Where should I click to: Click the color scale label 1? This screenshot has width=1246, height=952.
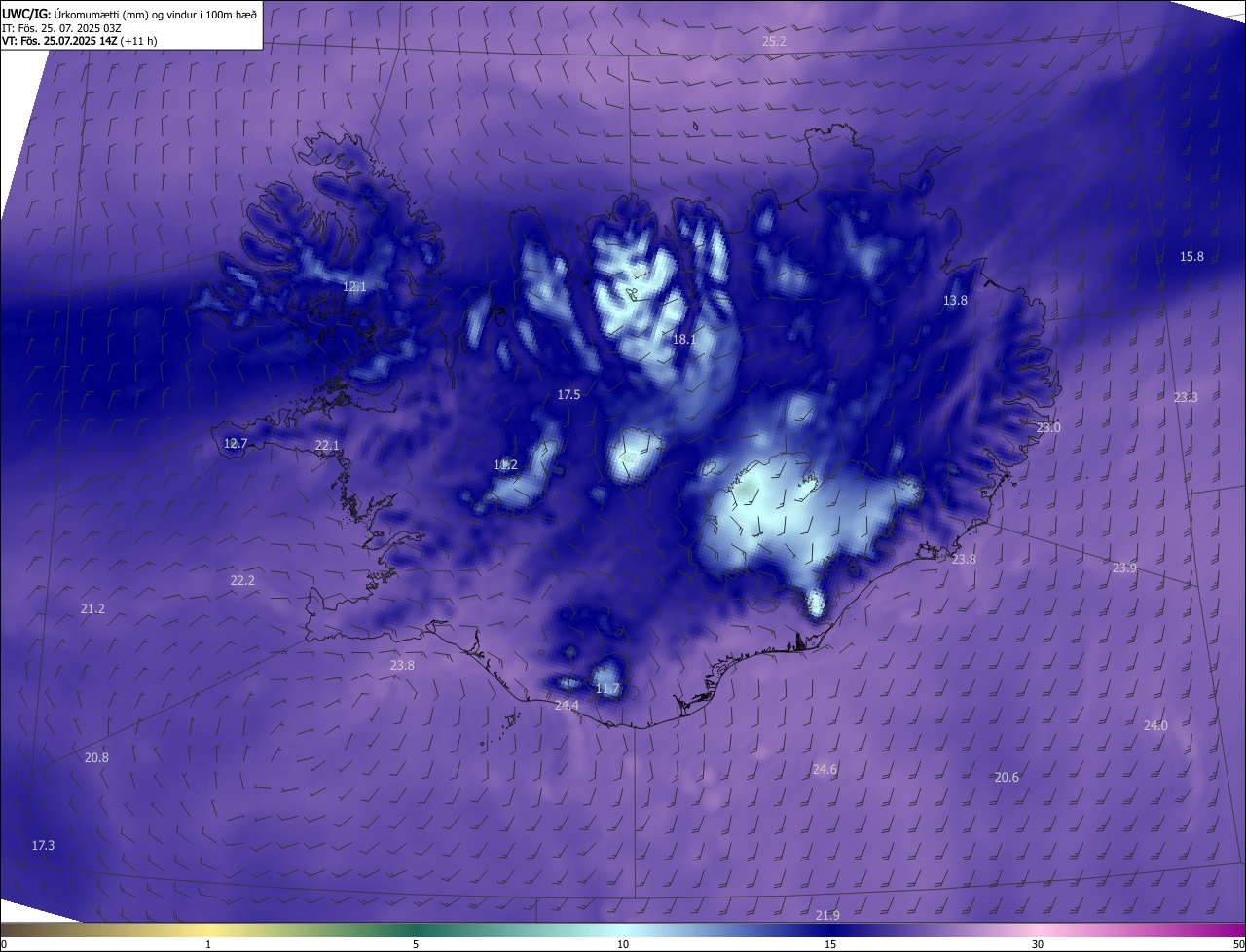(x=208, y=944)
